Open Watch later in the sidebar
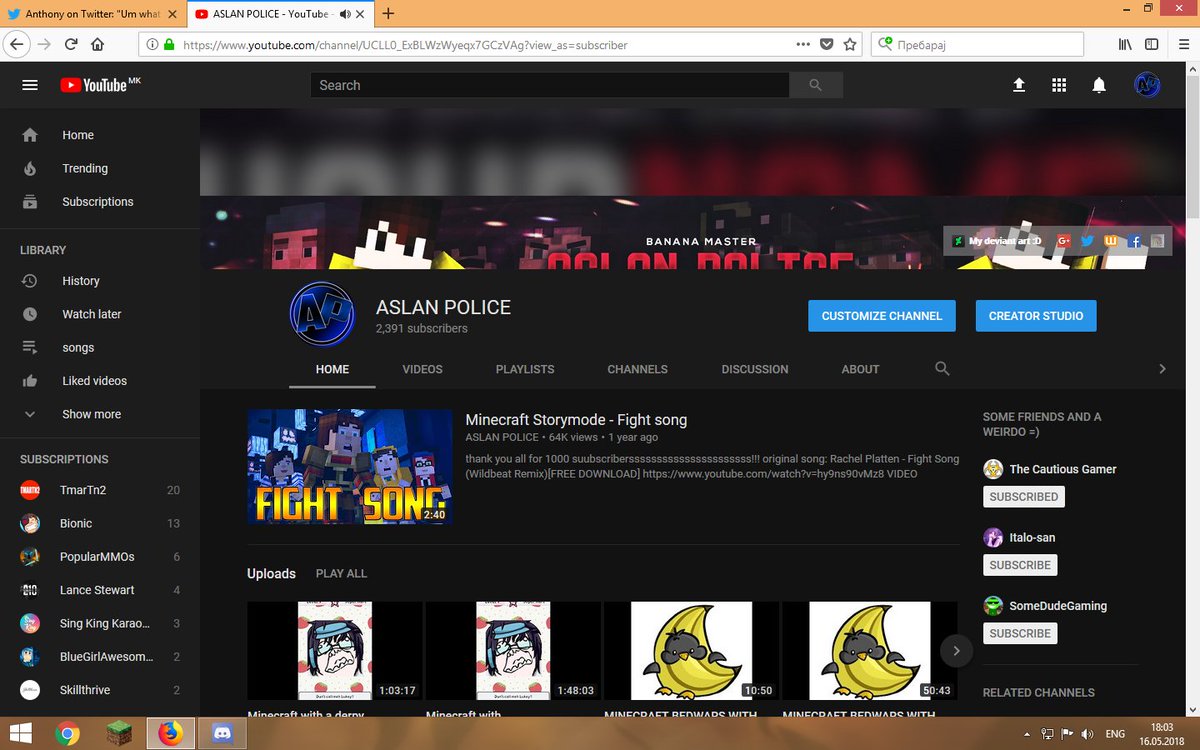 pyautogui.click(x=100, y=314)
